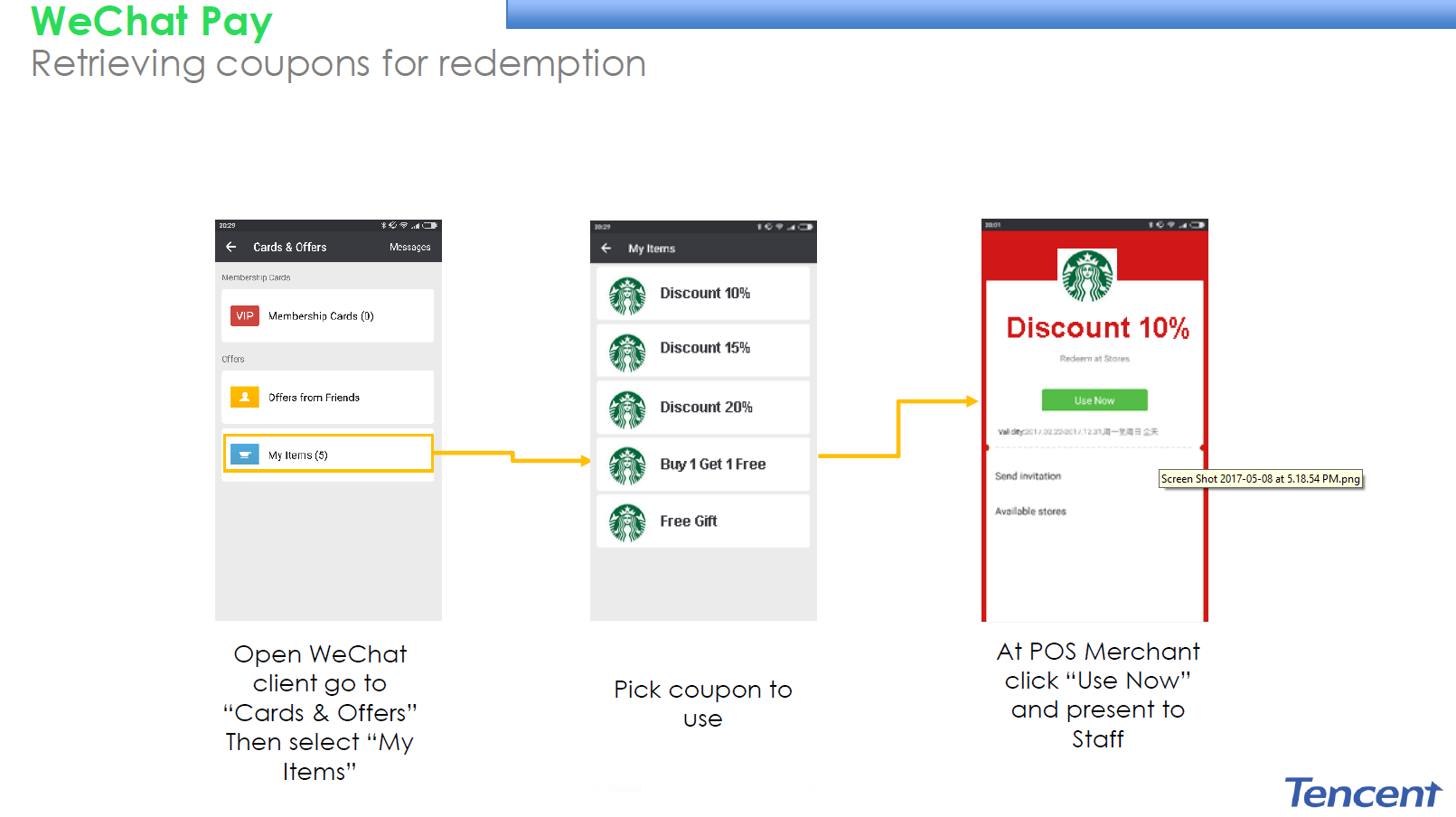Tap the yellow Offers from Friends icon
Image resolution: width=1456 pixels, height=817 pixels.
coord(245,397)
